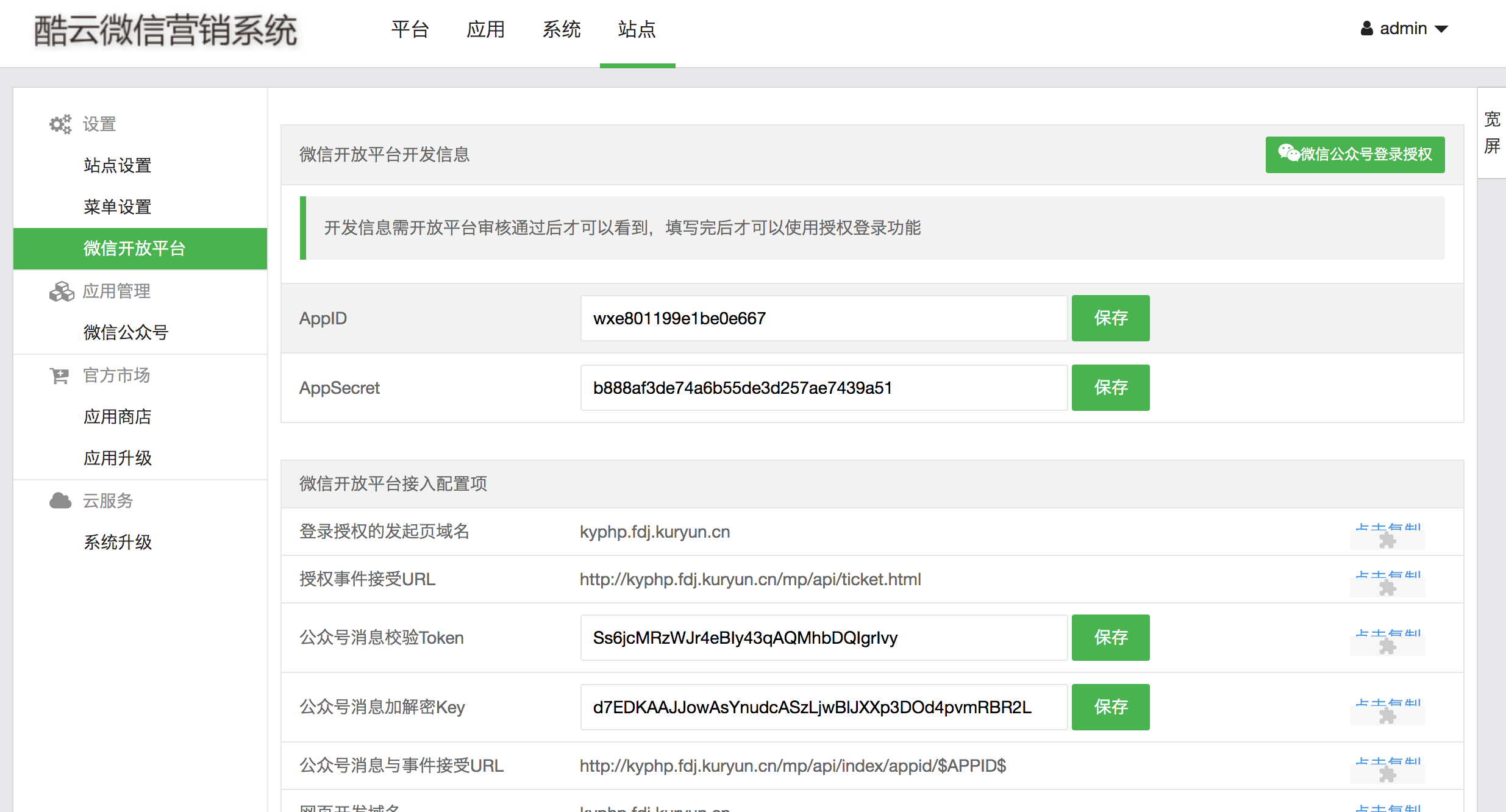
Task: Toggle the 宽屏 widescreen button
Action: 1492,133
